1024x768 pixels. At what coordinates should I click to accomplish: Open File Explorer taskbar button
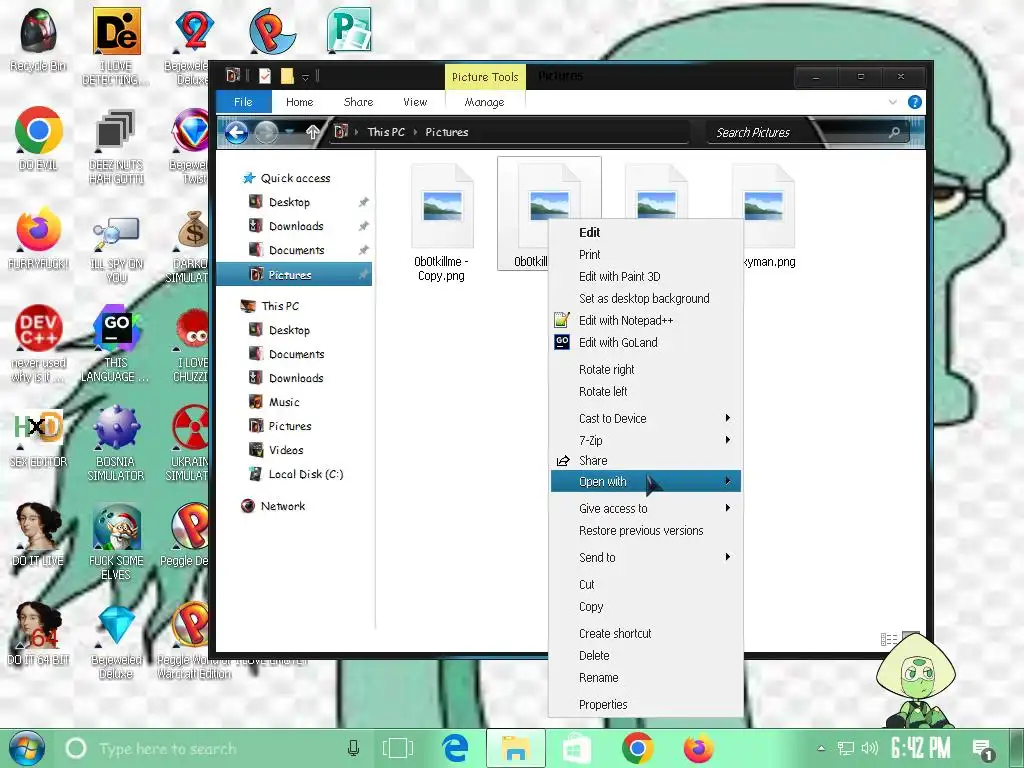[515, 748]
